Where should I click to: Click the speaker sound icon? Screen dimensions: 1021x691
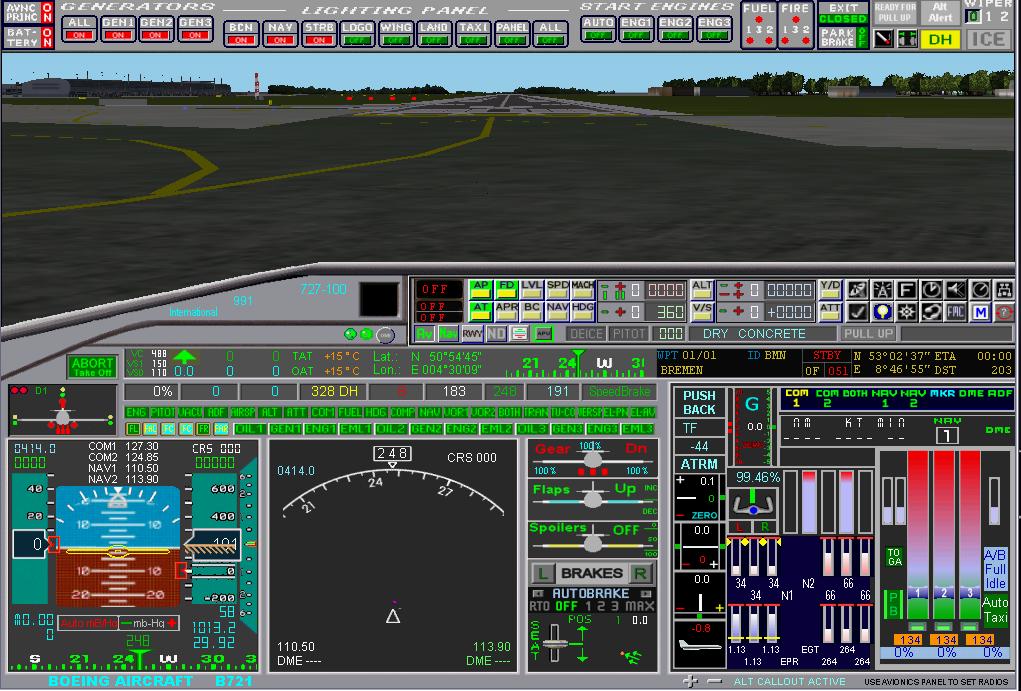pyautogui.click(x=956, y=290)
